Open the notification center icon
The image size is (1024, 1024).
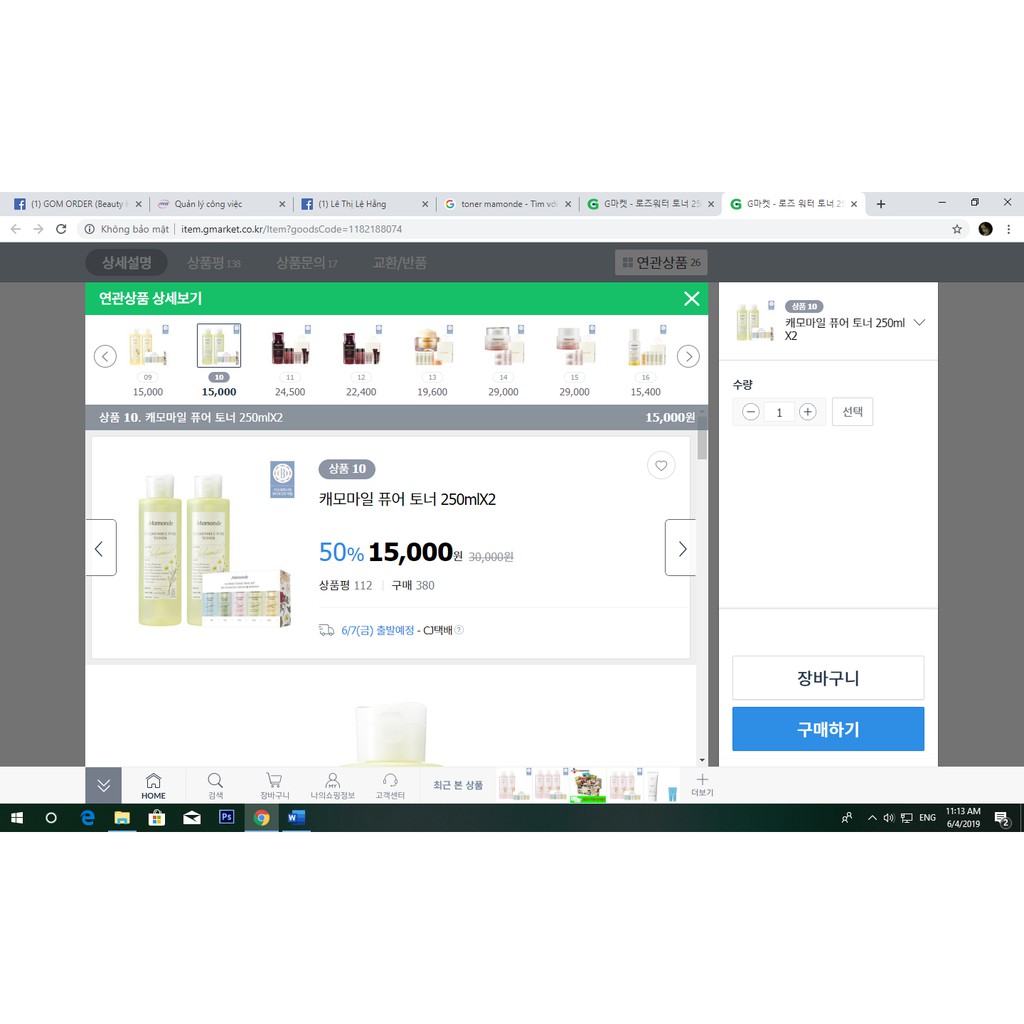(x=1002, y=818)
